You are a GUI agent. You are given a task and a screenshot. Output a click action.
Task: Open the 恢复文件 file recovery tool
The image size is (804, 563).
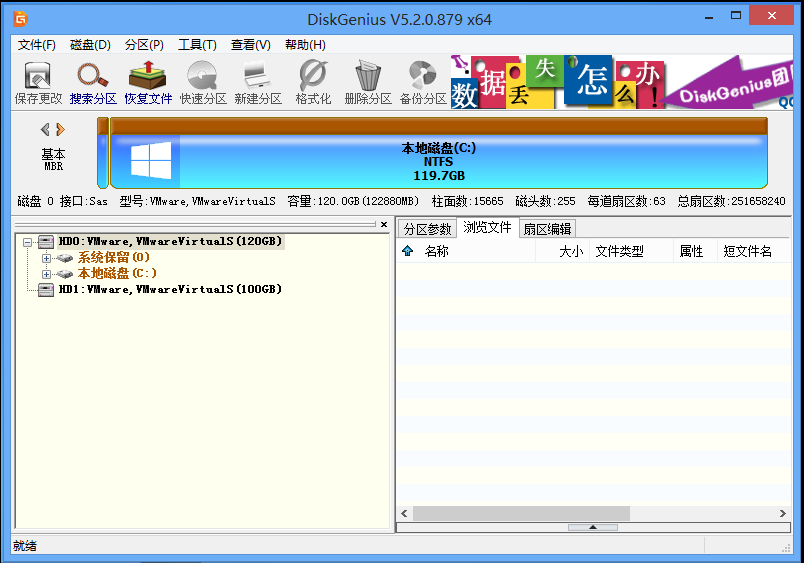click(148, 83)
